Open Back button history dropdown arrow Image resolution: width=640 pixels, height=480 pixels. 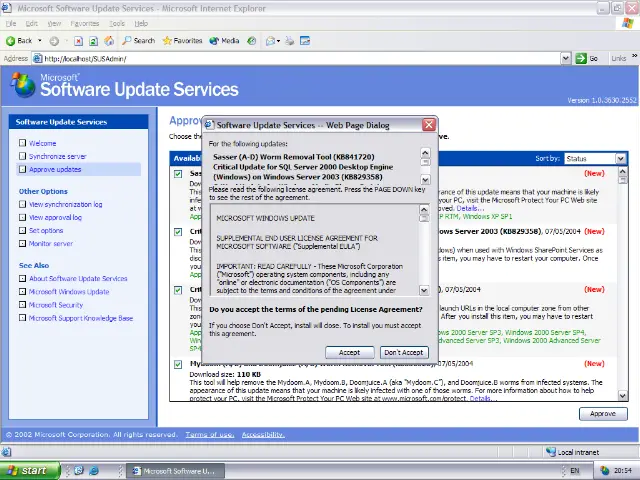tap(40, 41)
